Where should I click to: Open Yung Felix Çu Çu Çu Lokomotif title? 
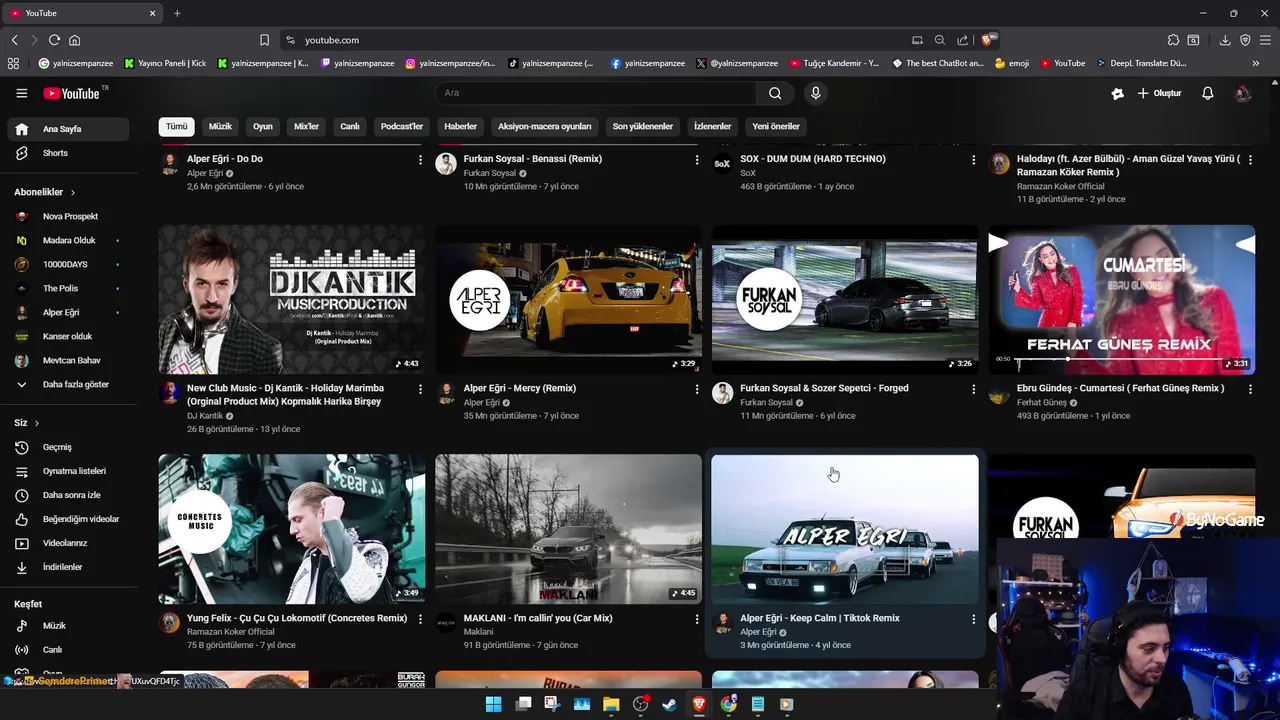click(x=297, y=618)
